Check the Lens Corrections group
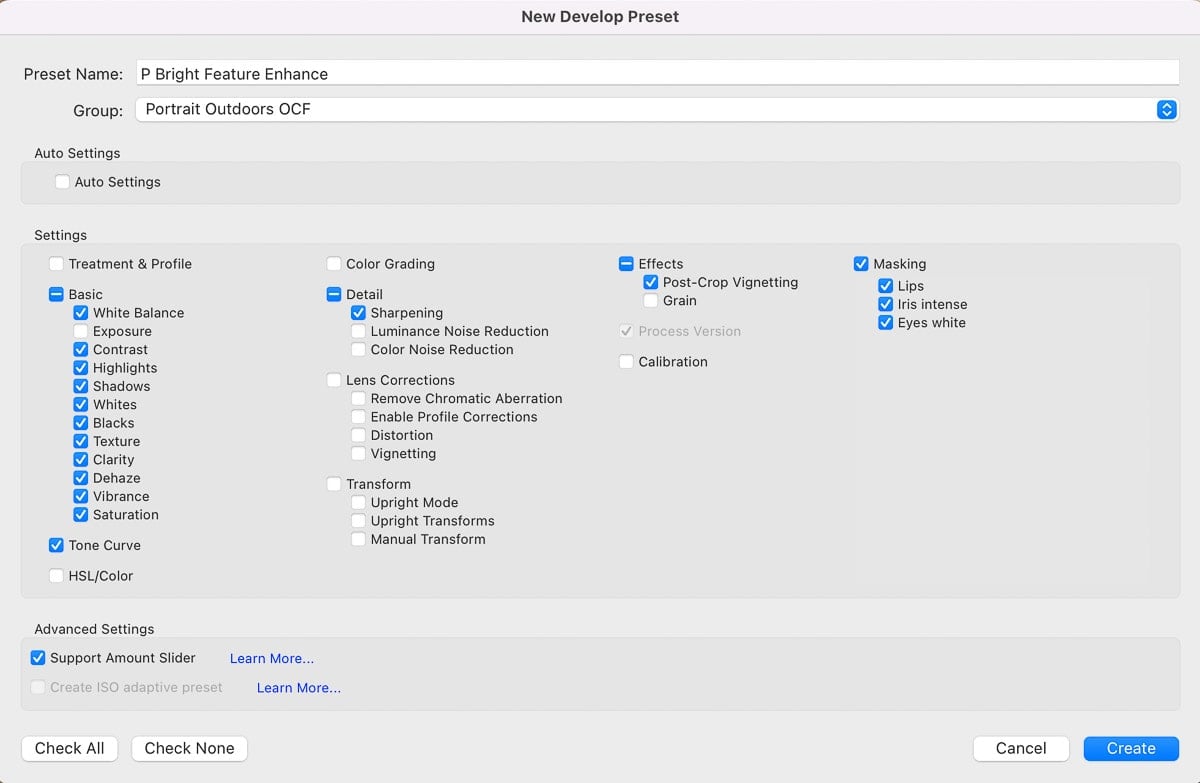The width and height of the screenshot is (1200, 783). point(334,380)
